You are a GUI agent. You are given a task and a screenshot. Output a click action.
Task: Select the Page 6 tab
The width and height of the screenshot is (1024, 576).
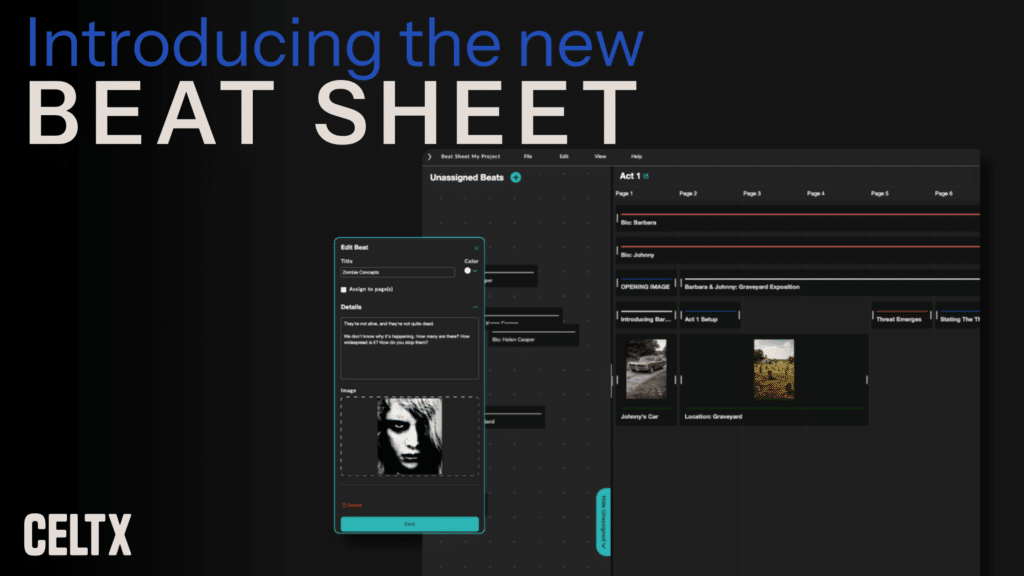tap(943, 193)
